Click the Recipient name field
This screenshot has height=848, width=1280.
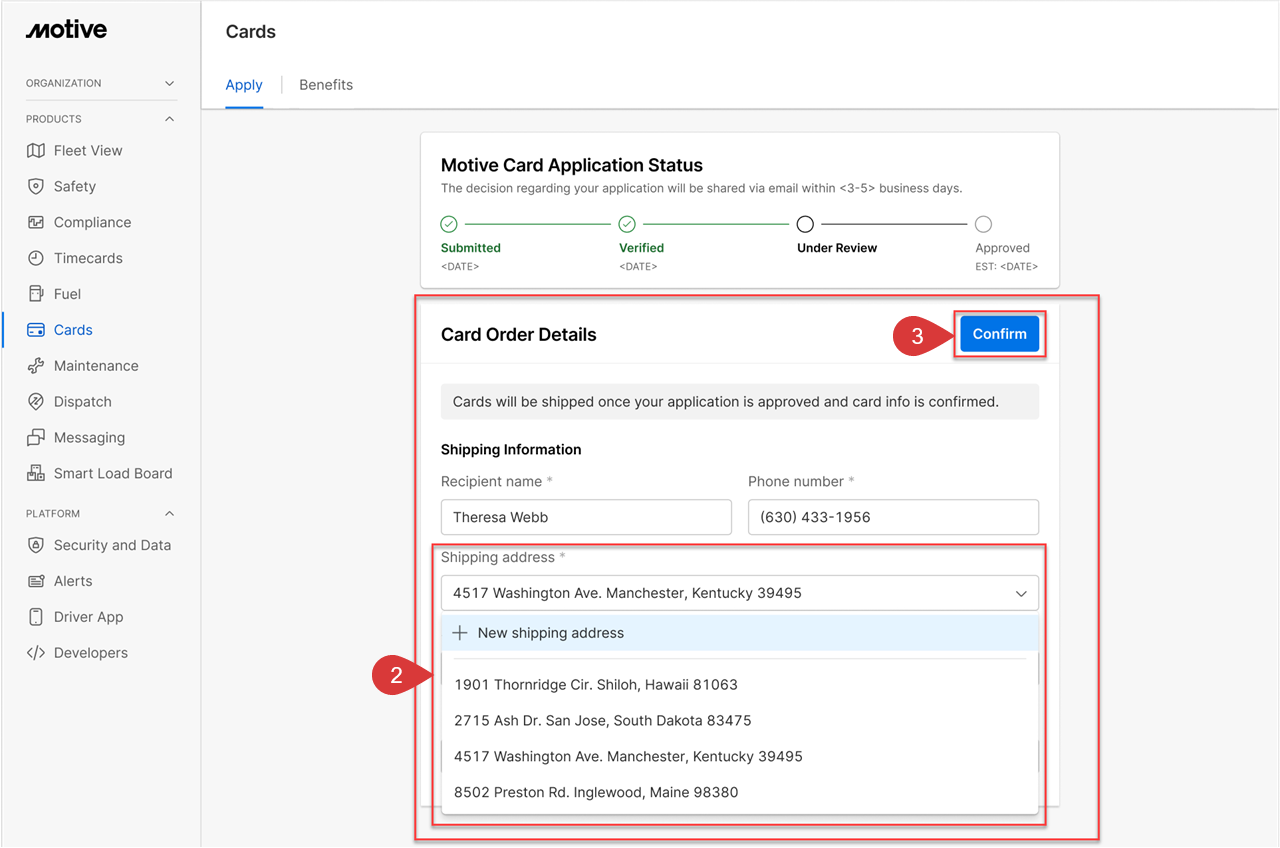point(586,518)
